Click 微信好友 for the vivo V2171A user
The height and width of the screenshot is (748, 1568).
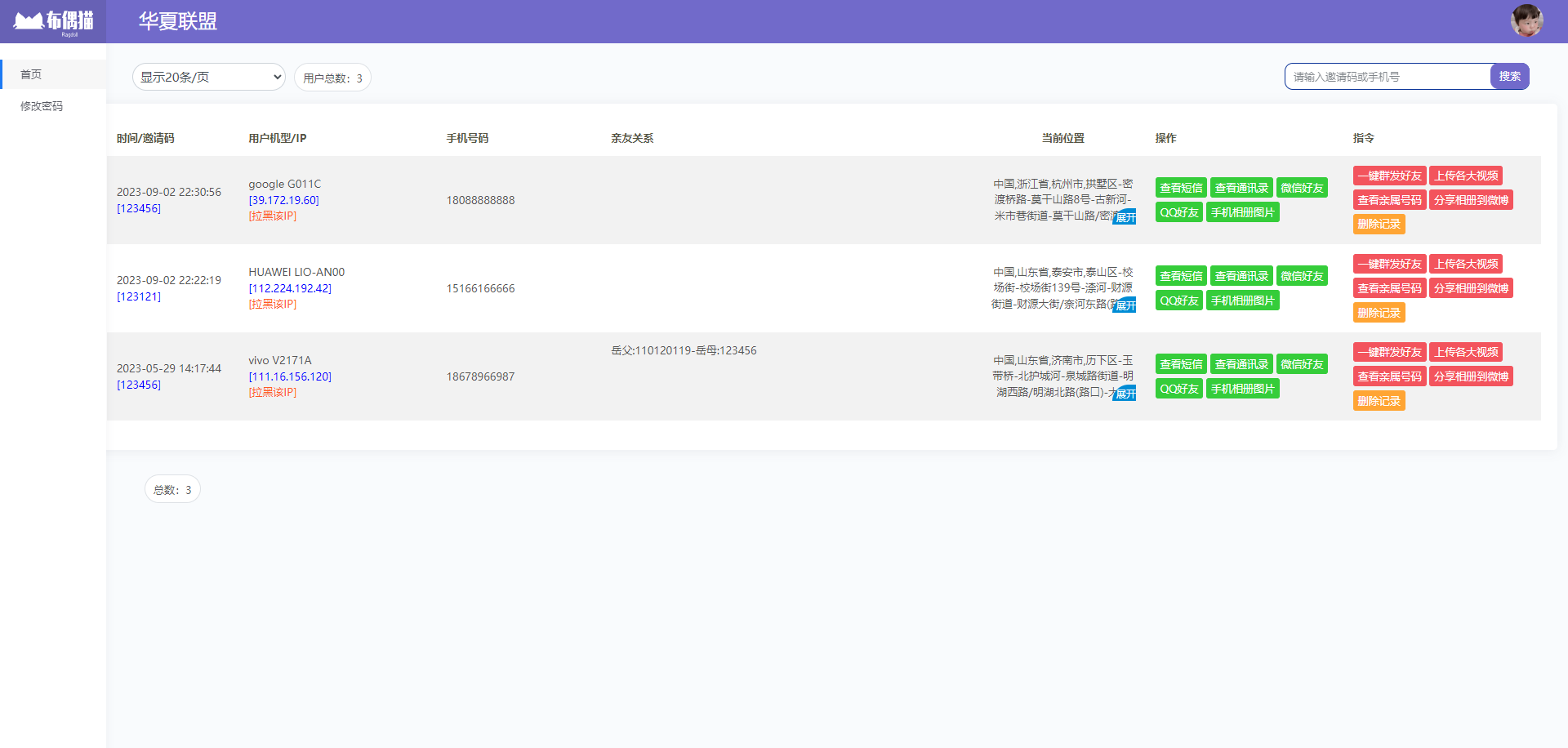(x=1302, y=363)
